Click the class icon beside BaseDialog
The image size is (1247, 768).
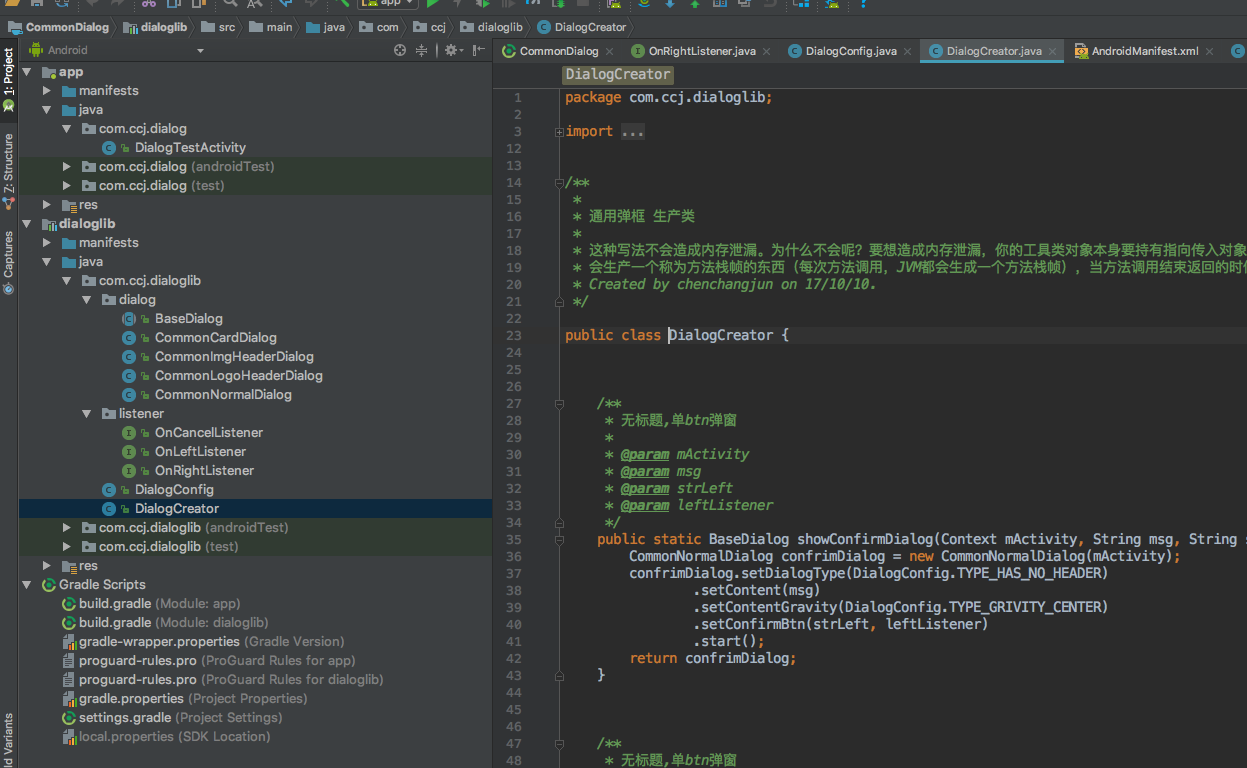[129, 319]
